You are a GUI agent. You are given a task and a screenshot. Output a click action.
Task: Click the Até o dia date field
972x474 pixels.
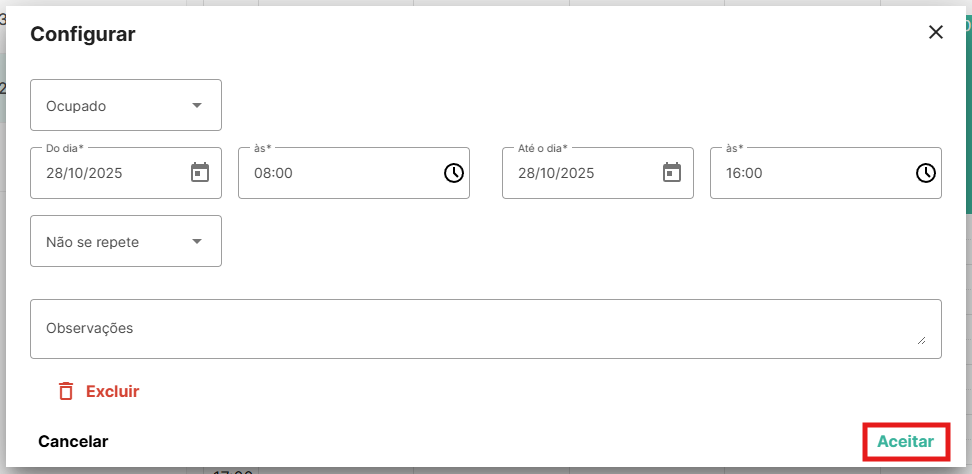pos(580,173)
